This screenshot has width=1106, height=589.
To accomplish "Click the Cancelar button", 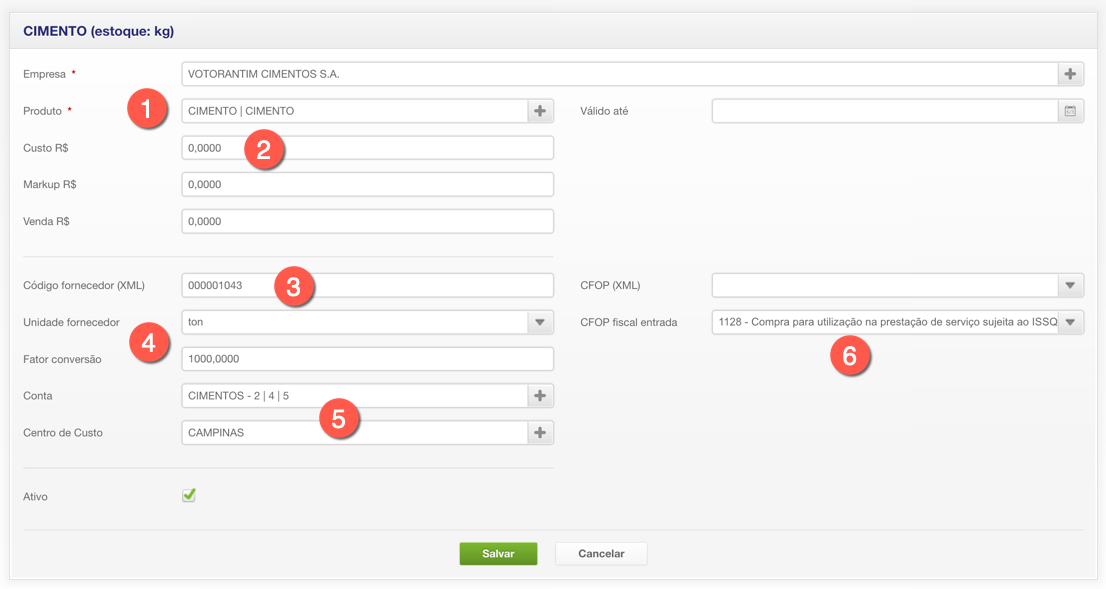I will [x=601, y=554].
